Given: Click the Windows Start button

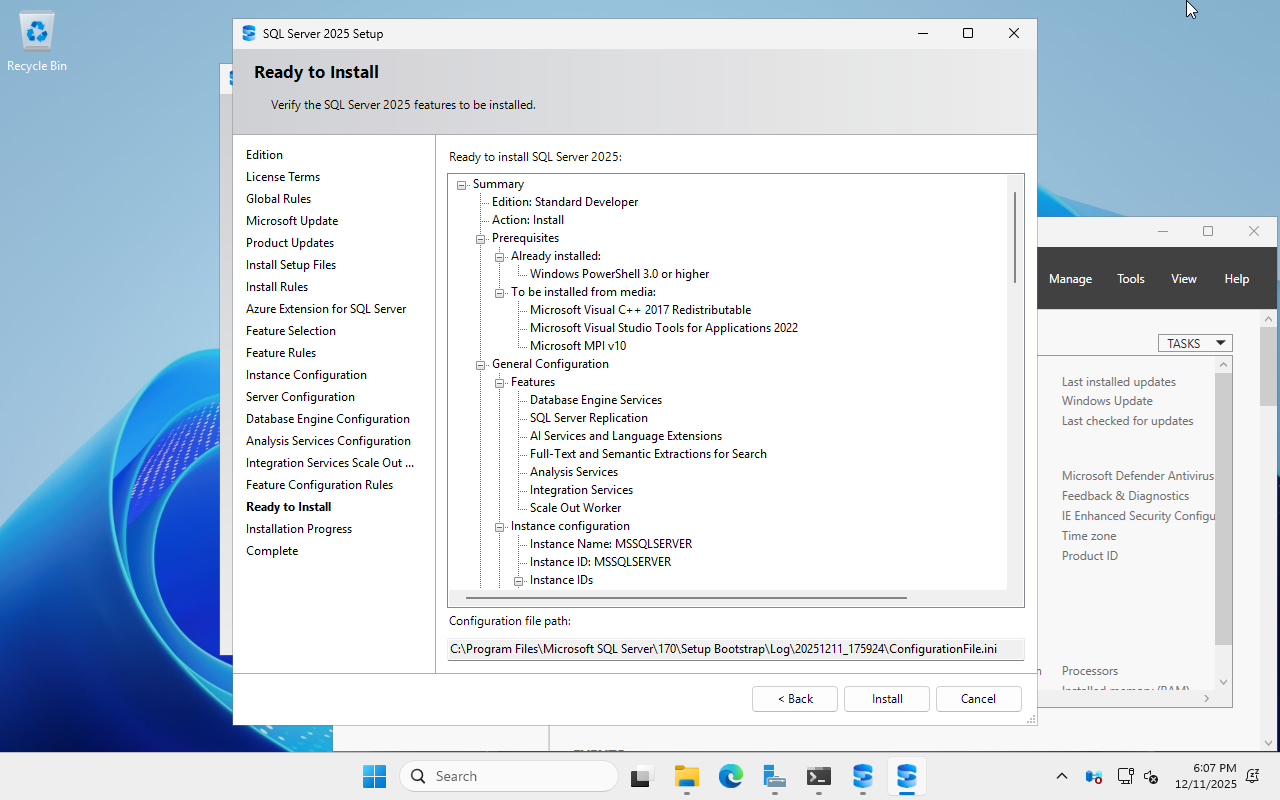Looking at the screenshot, I should 374,776.
